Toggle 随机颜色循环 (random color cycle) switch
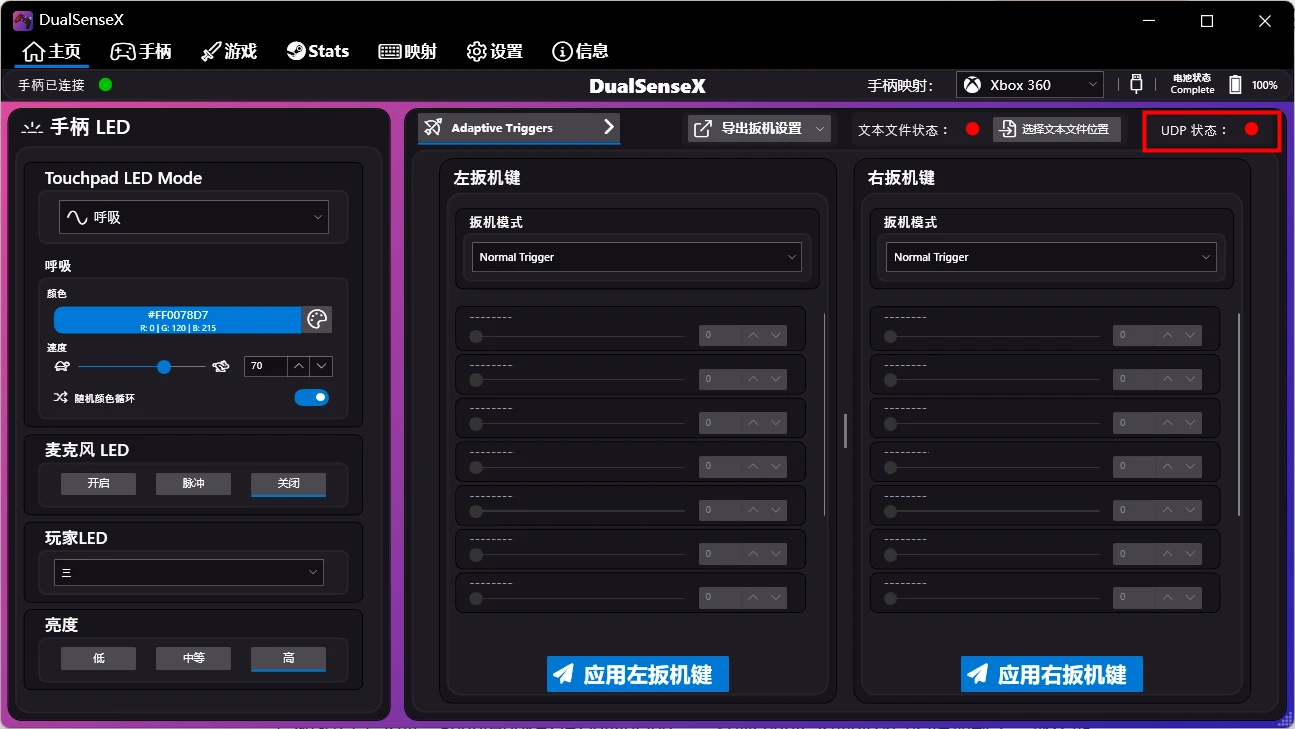 [312, 397]
